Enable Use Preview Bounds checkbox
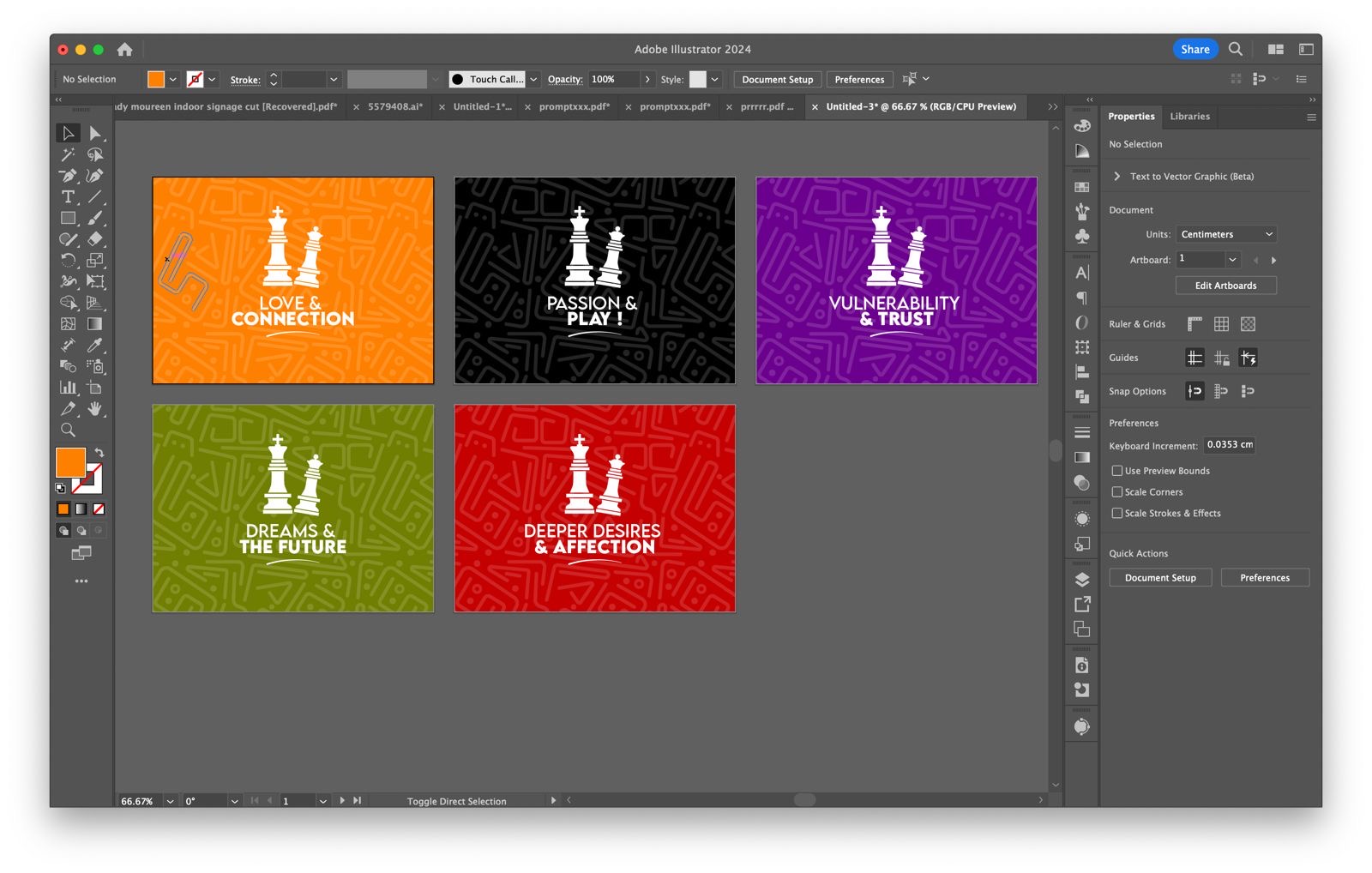Image resolution: width=1372 pixels, height=873 pixels. coord(1117,471)
